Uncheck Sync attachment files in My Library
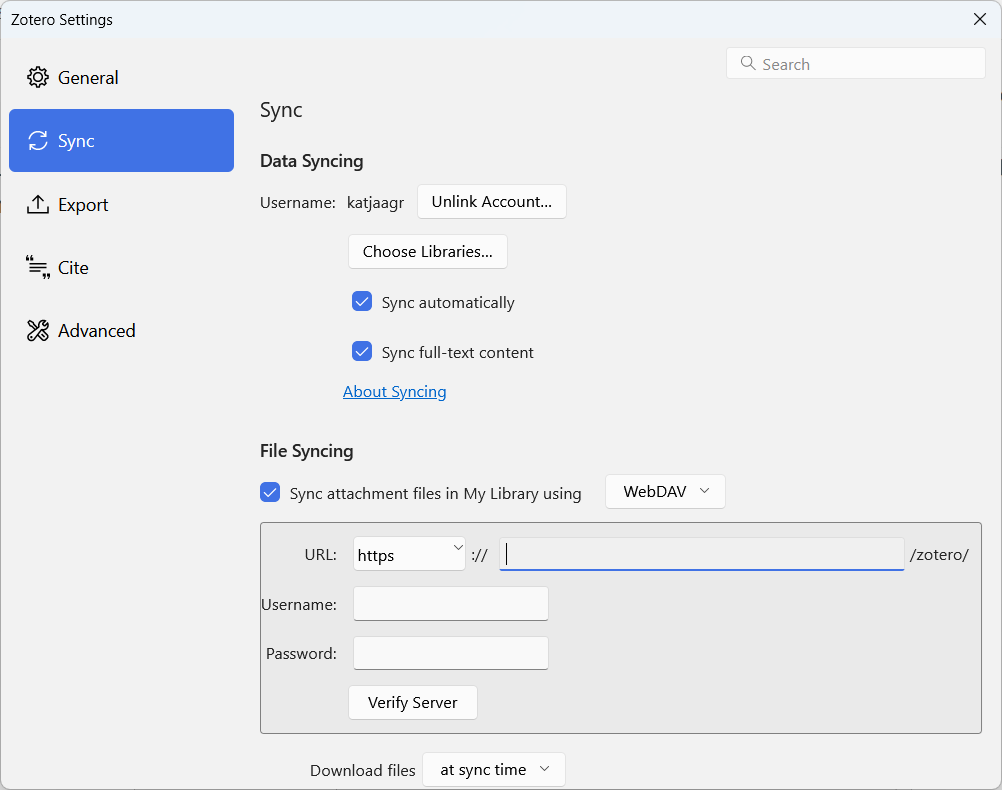Screen dimensions: 1002x790 click(270, 492)
